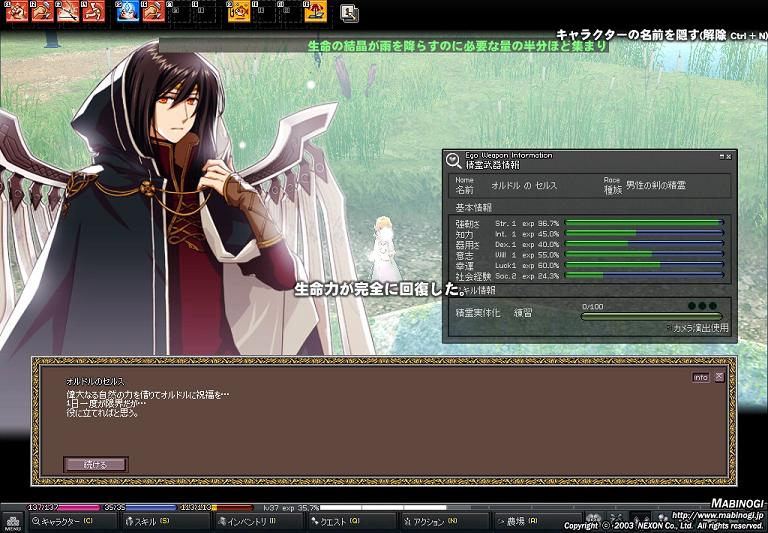Activate the orange fishing skill hotkey
Viewport: 768px width, 533px height.
point(239,11)
